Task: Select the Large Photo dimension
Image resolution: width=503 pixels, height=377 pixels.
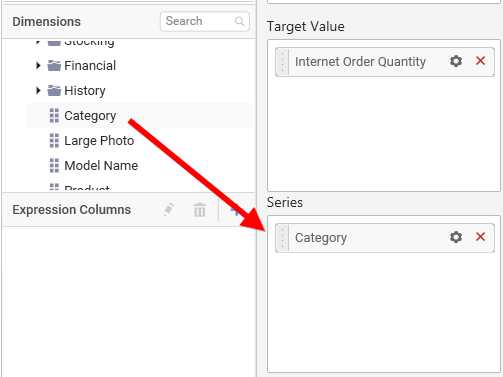Action: point(99,141)
